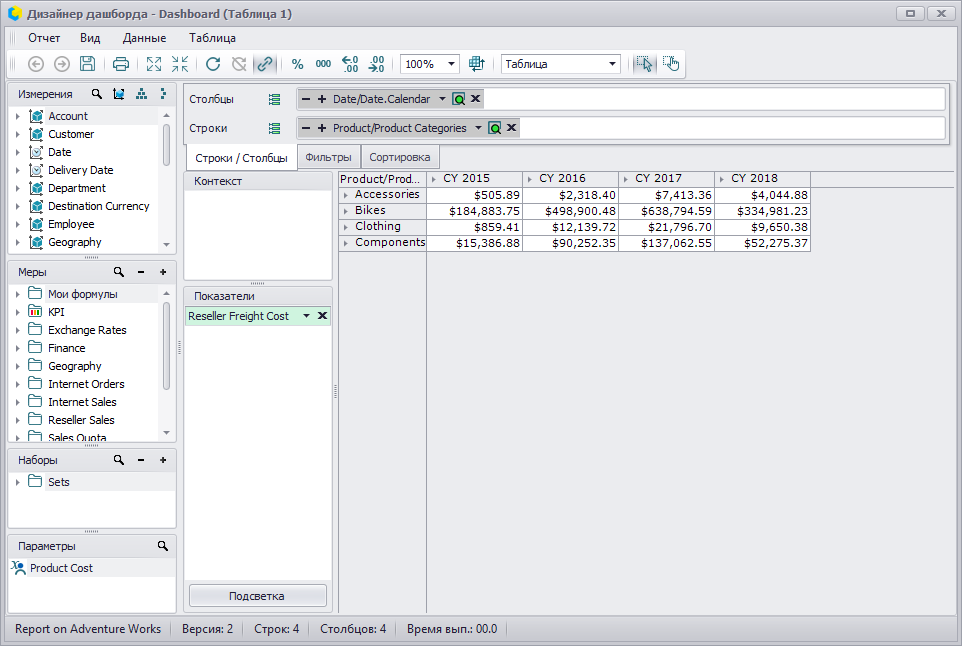962x646 pixels.
Task: Click the second decimal places arrow icon
Action: 376,64
